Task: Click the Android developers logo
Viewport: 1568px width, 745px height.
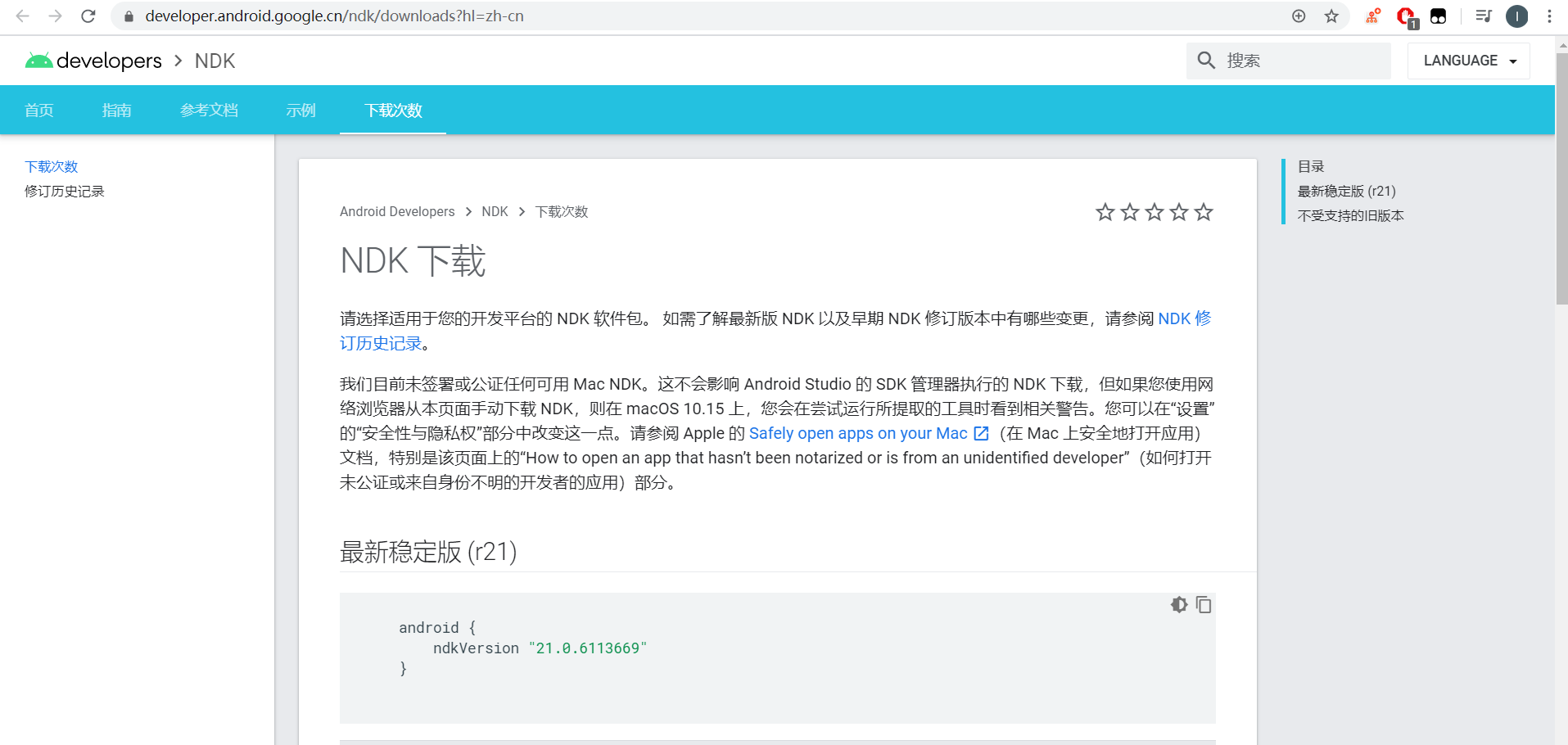Action: click(x=93, y=61)
